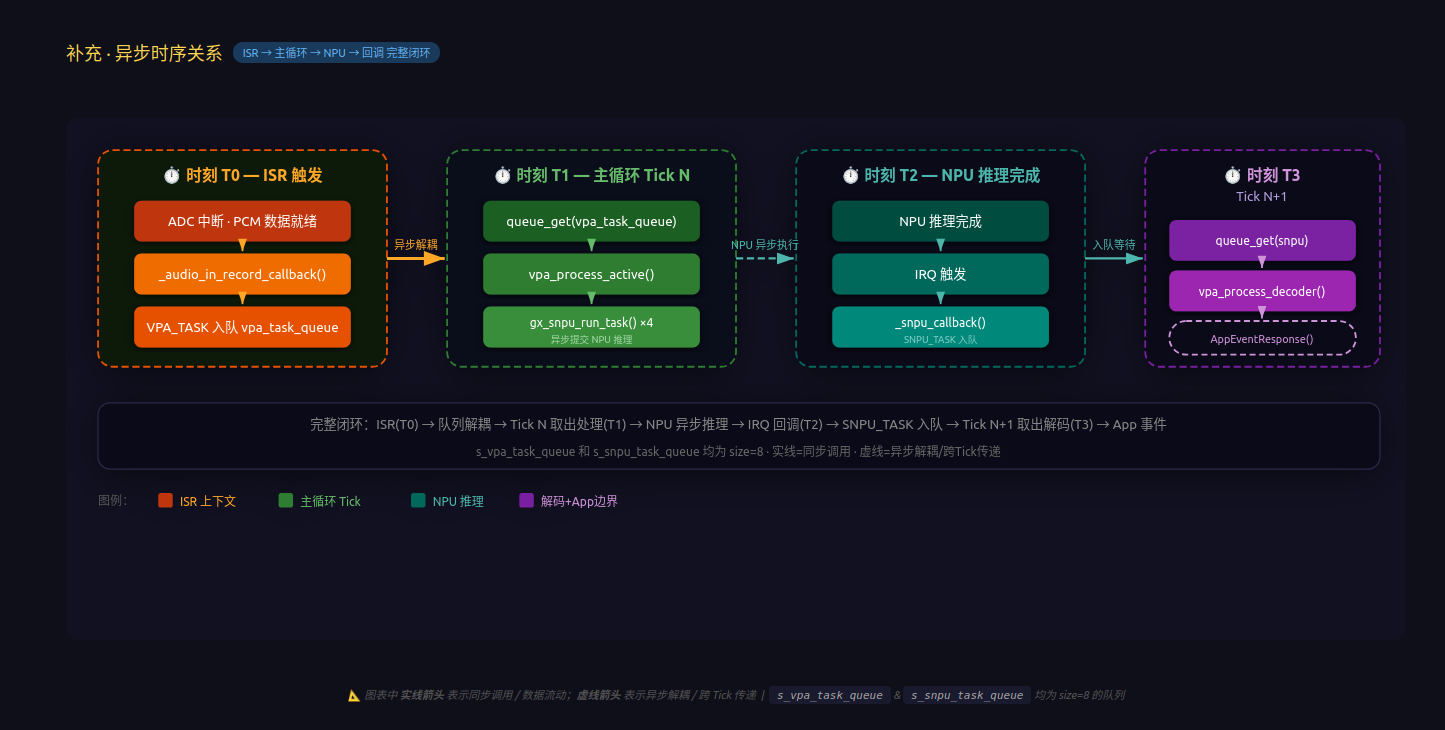Click the 异步提交 NPU 推理 caption
The height and width of the screenshot is (730, 1445).
(x=591, y=340)
